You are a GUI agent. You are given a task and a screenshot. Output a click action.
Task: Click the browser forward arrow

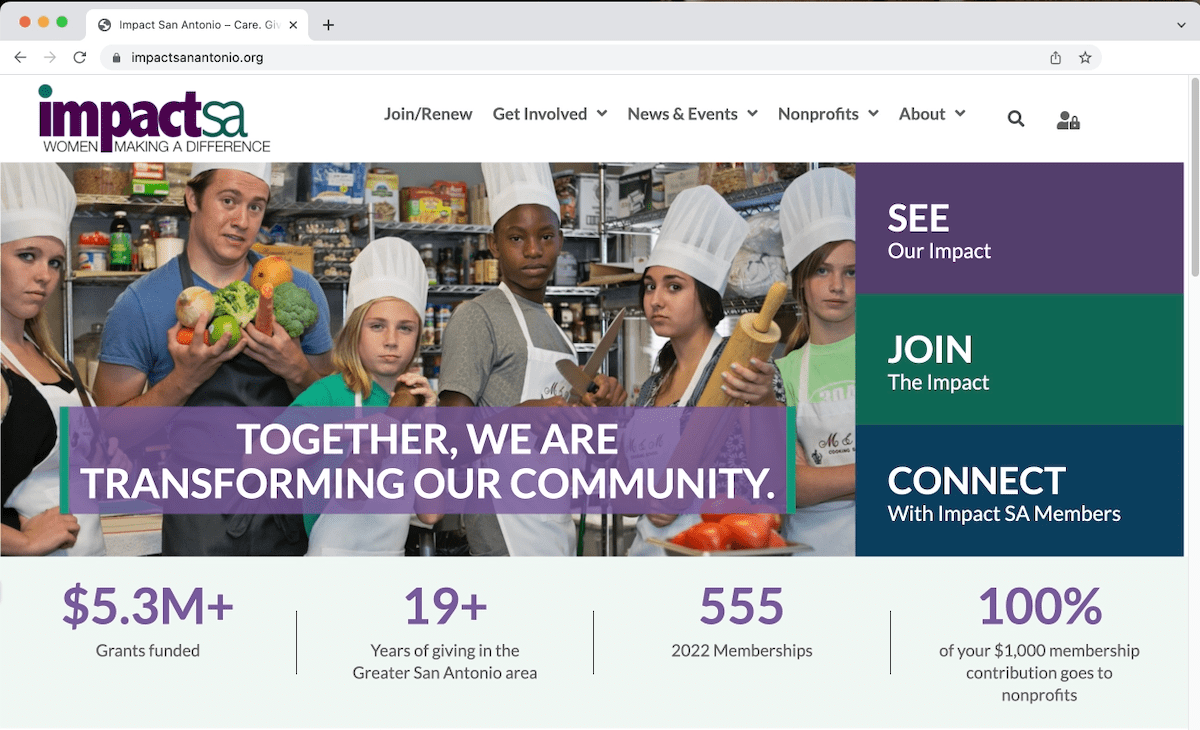[x=50, y=58]
